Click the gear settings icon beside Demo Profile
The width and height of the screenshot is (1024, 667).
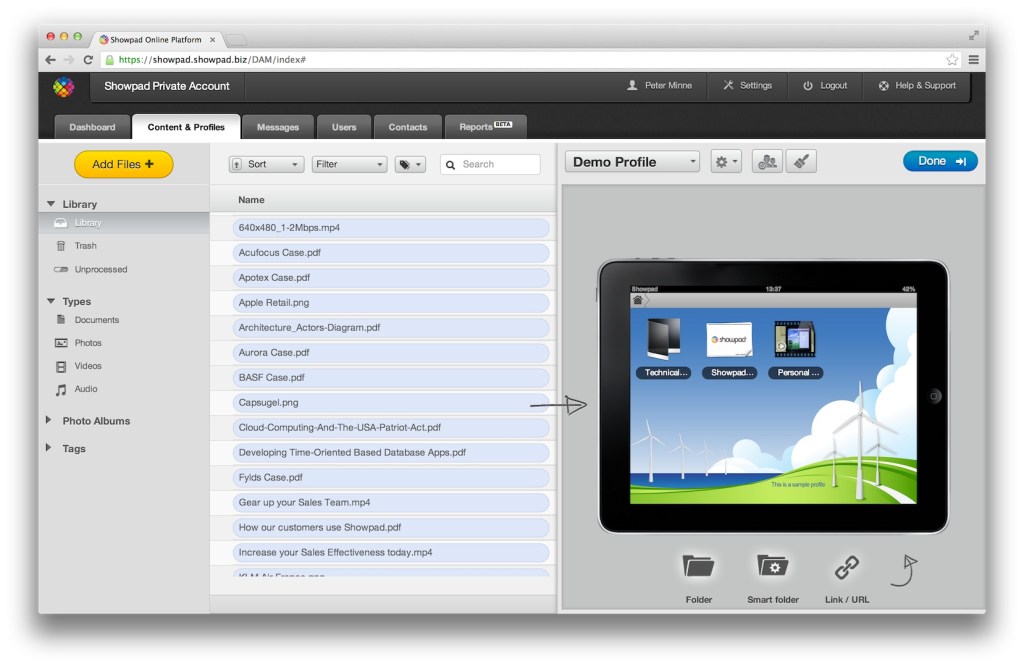tap(726, 162)
